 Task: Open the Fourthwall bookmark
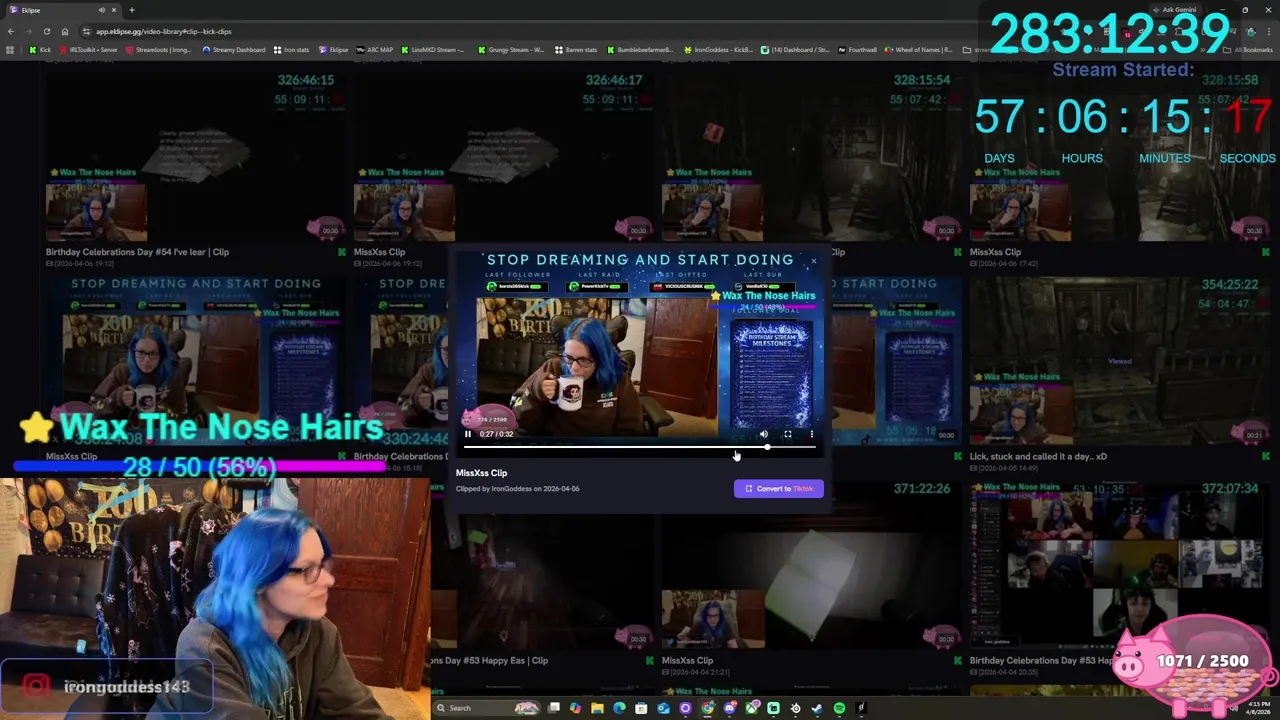(x=856, y=50)
